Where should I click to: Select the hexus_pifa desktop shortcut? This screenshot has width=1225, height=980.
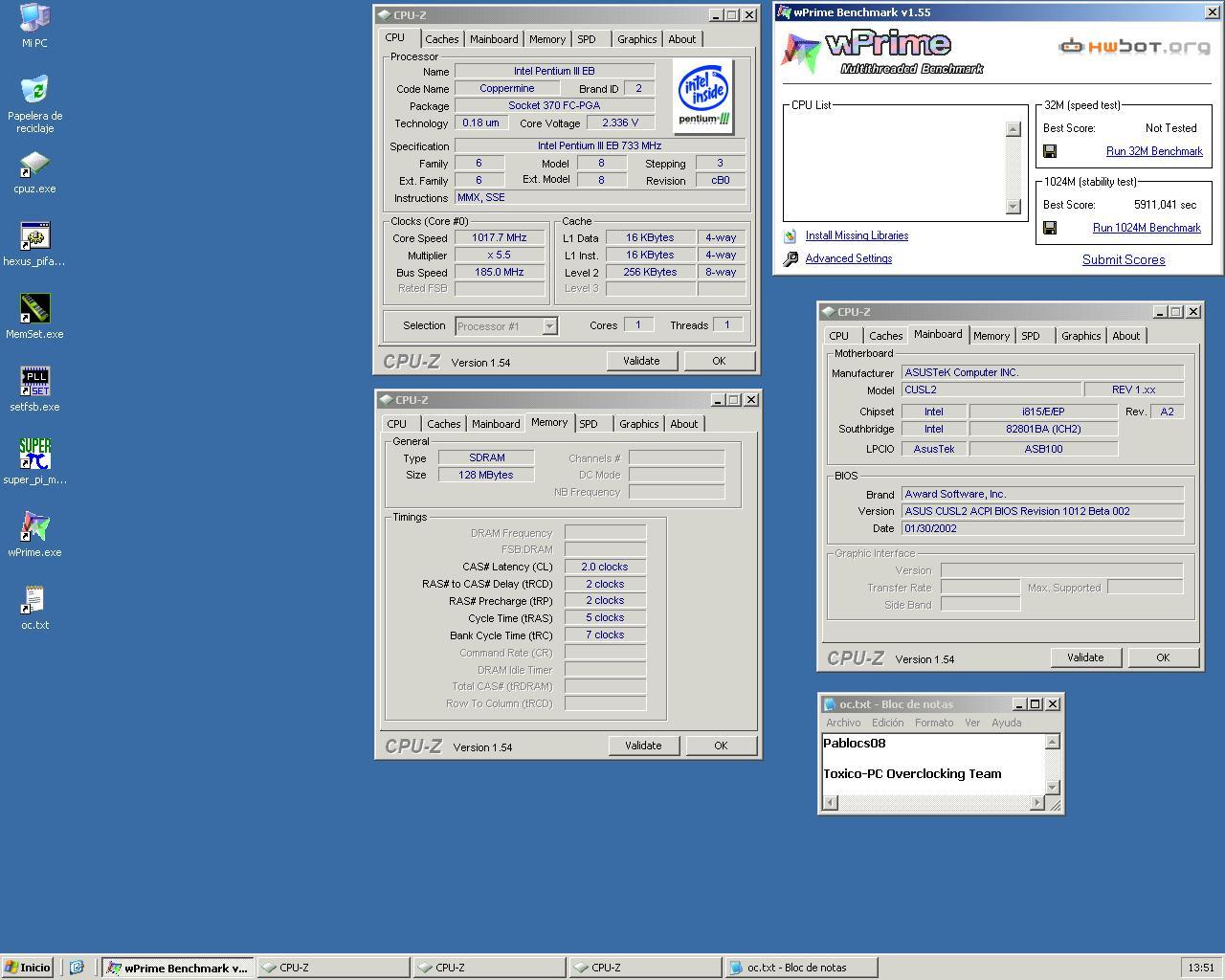pyautogui.click(x=34, y=236)
